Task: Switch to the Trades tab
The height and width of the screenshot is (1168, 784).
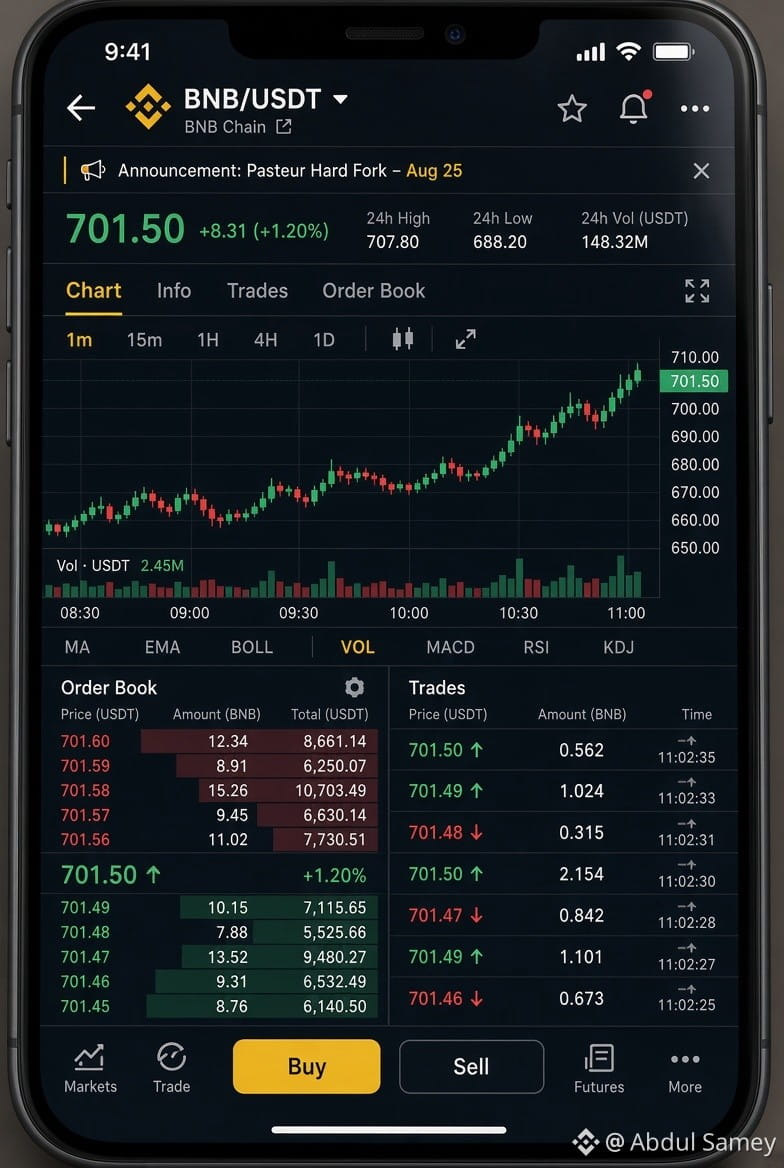Action: [257, 291]
